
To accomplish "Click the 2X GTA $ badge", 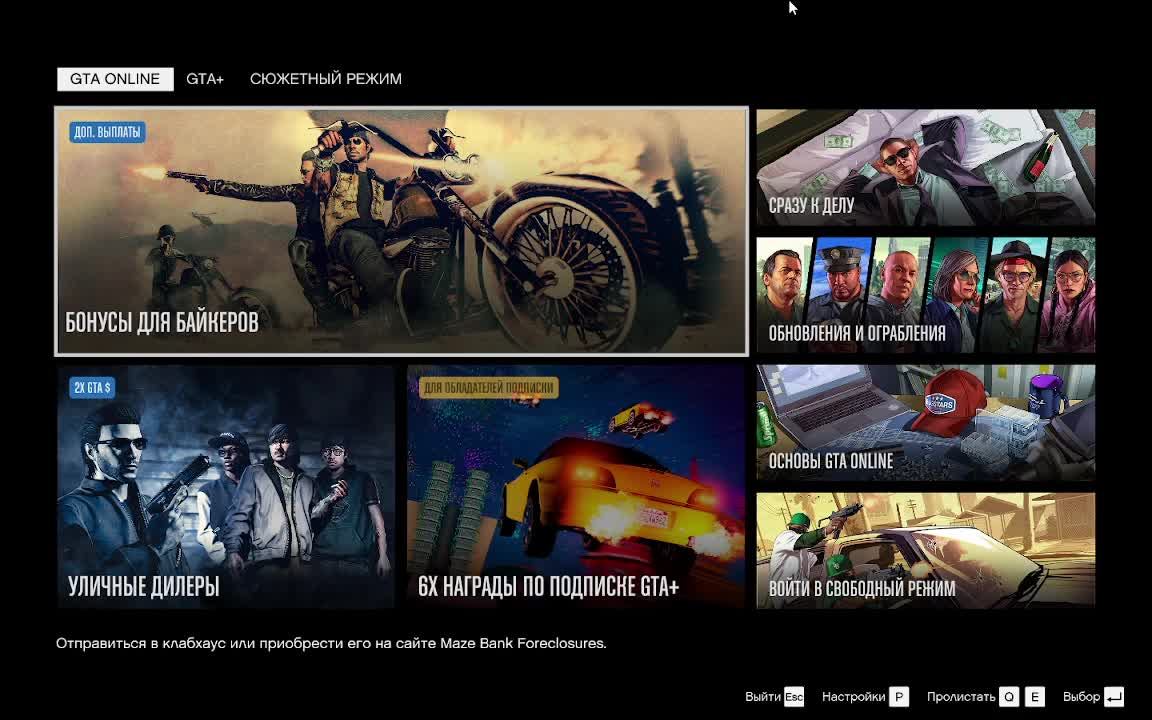I will click(x=92, y=388).
